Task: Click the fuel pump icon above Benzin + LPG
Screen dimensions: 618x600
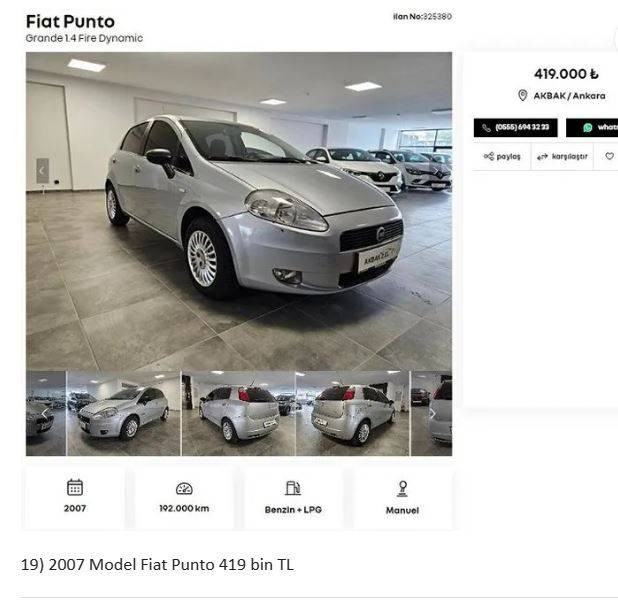Action: point(293,488)
